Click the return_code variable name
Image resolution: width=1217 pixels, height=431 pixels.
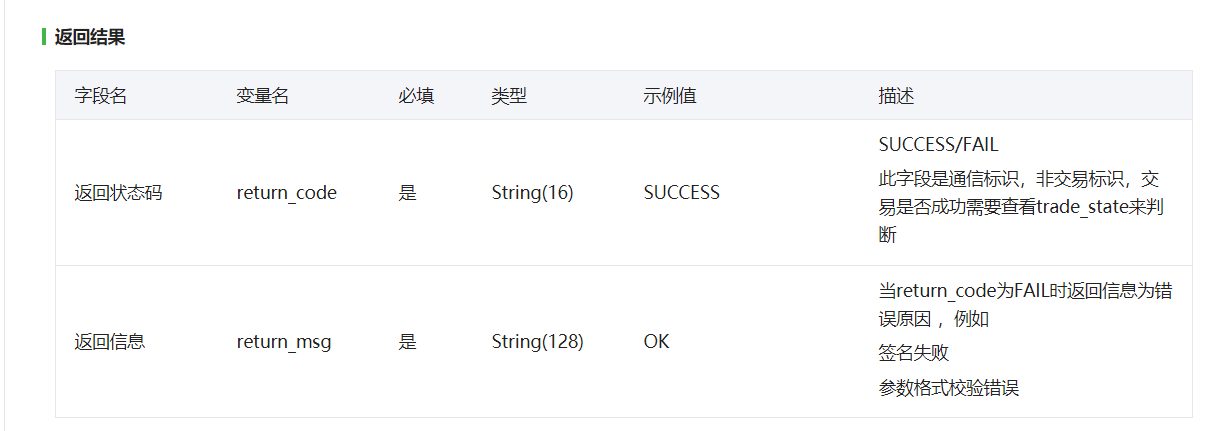287,193
